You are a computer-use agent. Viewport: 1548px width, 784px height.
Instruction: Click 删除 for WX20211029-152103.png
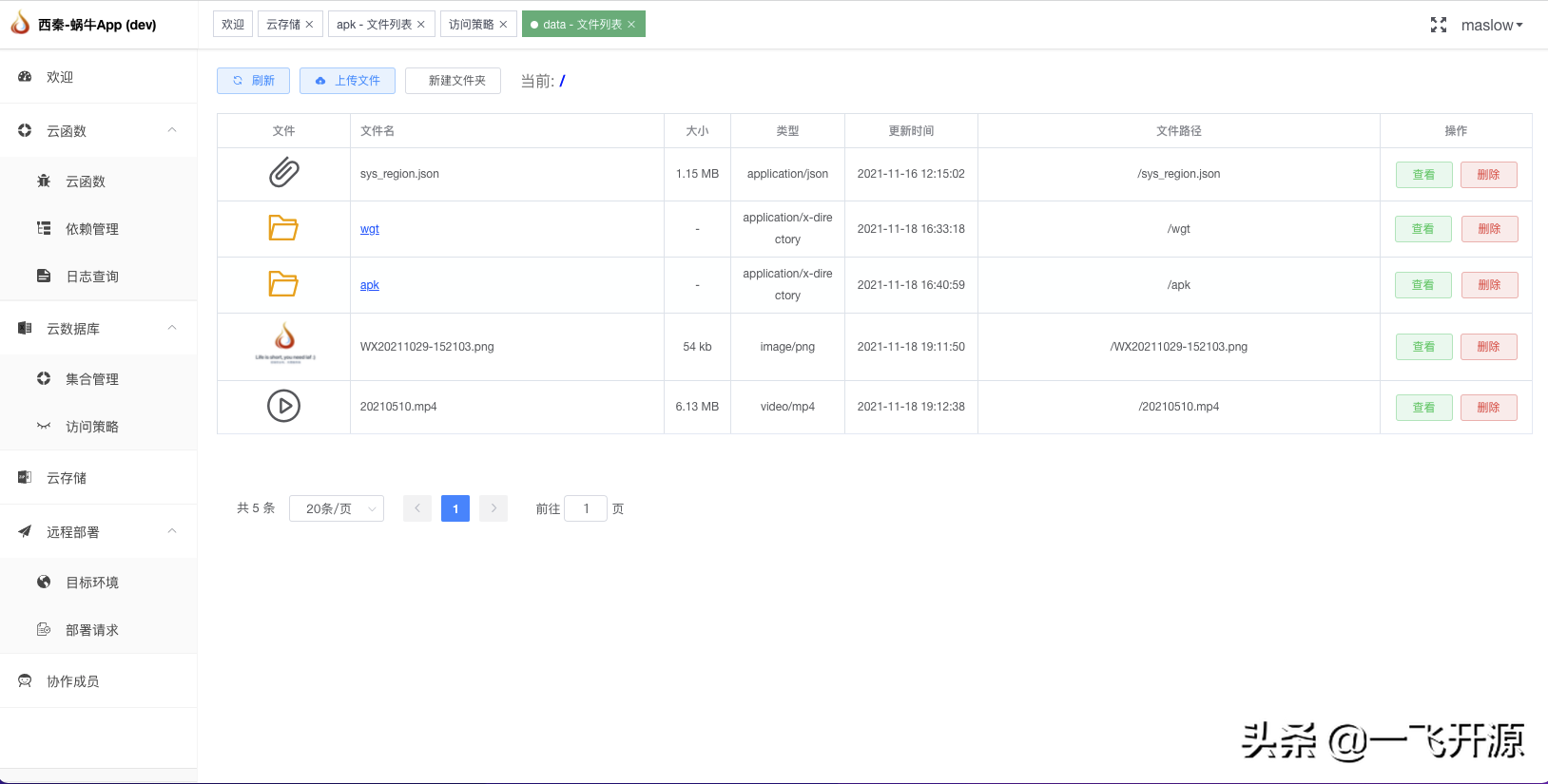[1488, 347]
